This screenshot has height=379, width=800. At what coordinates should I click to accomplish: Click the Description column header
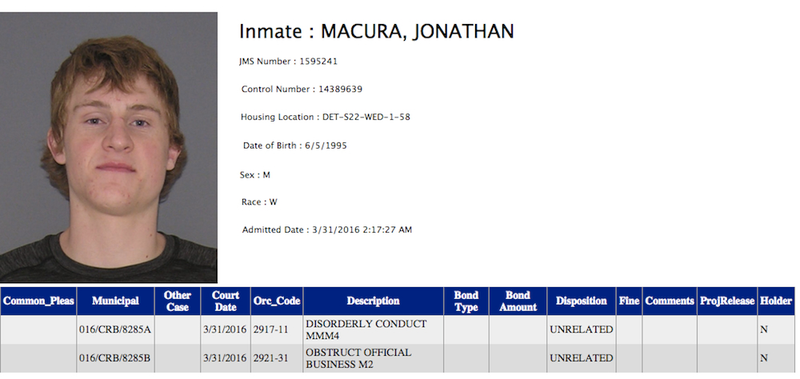pyautogui.click(x=373, y=301)
